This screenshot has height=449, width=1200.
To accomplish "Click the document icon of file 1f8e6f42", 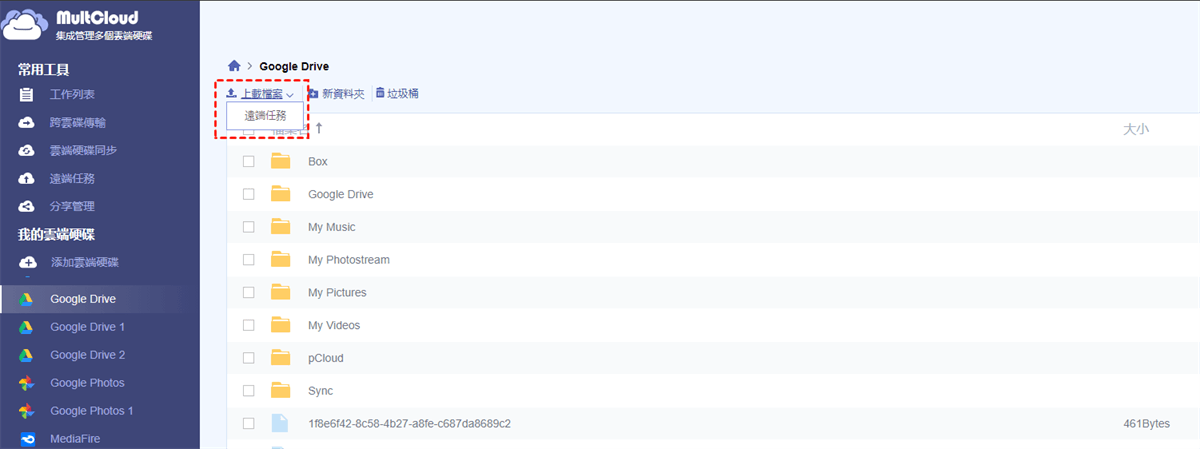I will [x=280, y=423].
